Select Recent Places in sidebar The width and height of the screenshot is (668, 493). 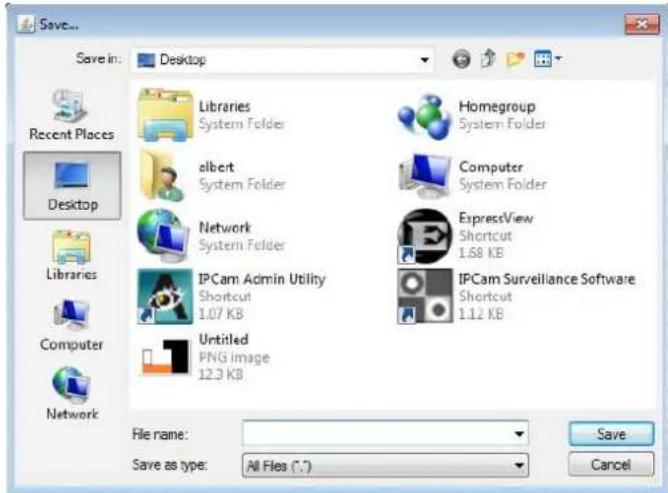point(72,115)
